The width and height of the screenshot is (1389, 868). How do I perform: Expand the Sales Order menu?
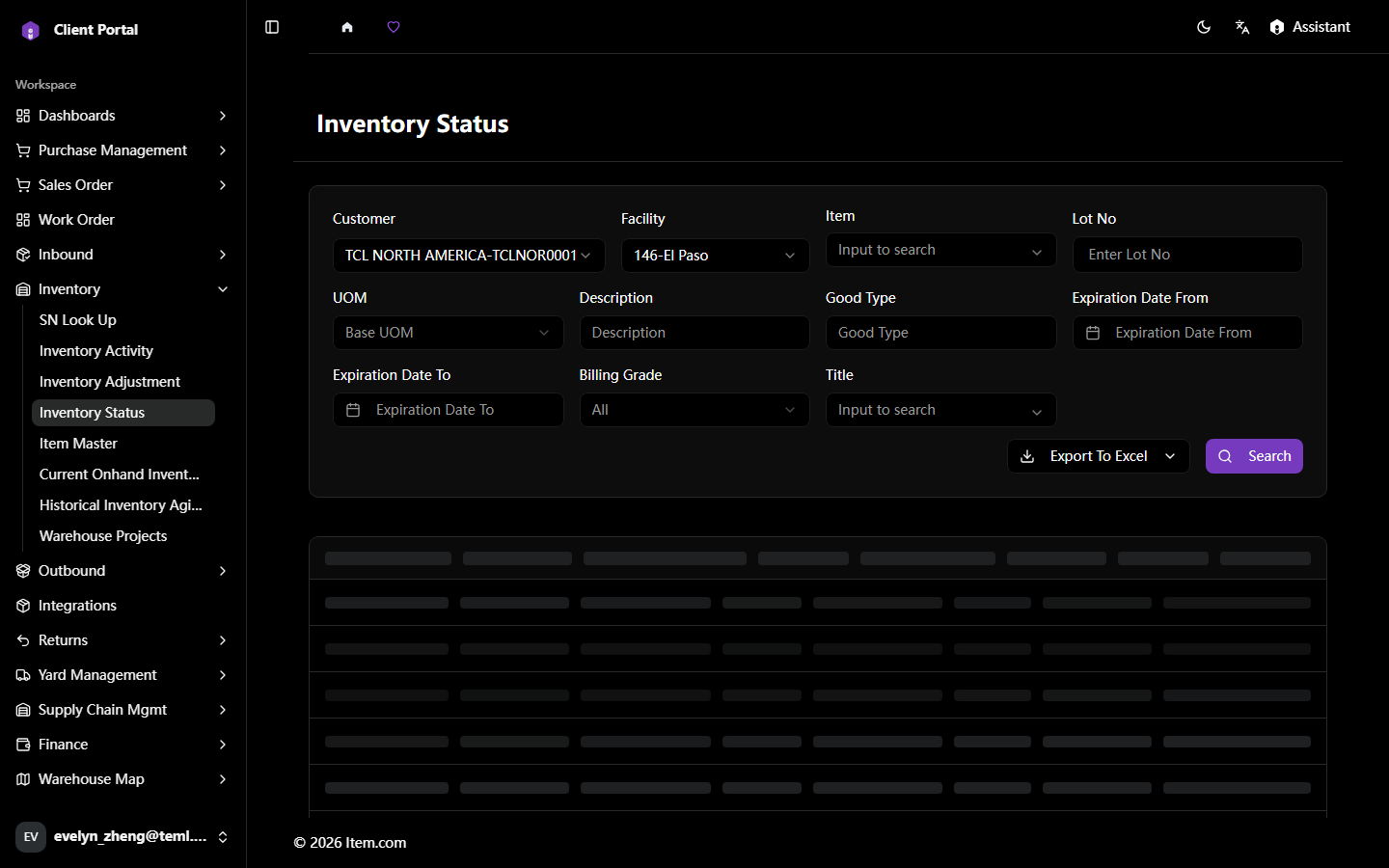(x=223, y=185)
